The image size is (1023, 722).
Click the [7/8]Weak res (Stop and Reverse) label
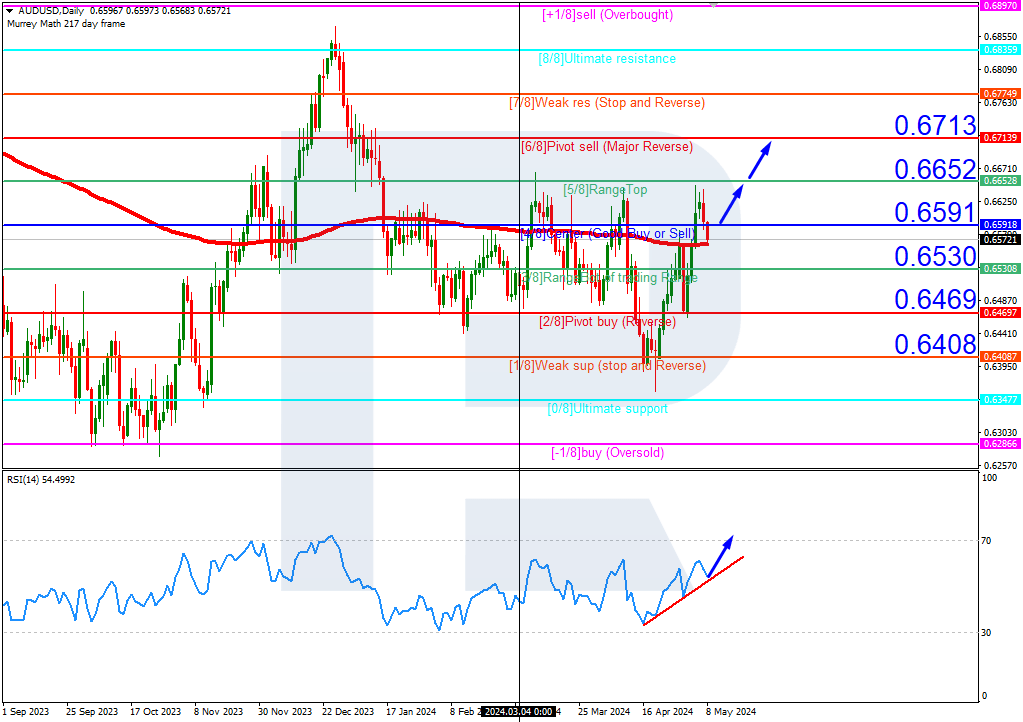coord(605,102)
